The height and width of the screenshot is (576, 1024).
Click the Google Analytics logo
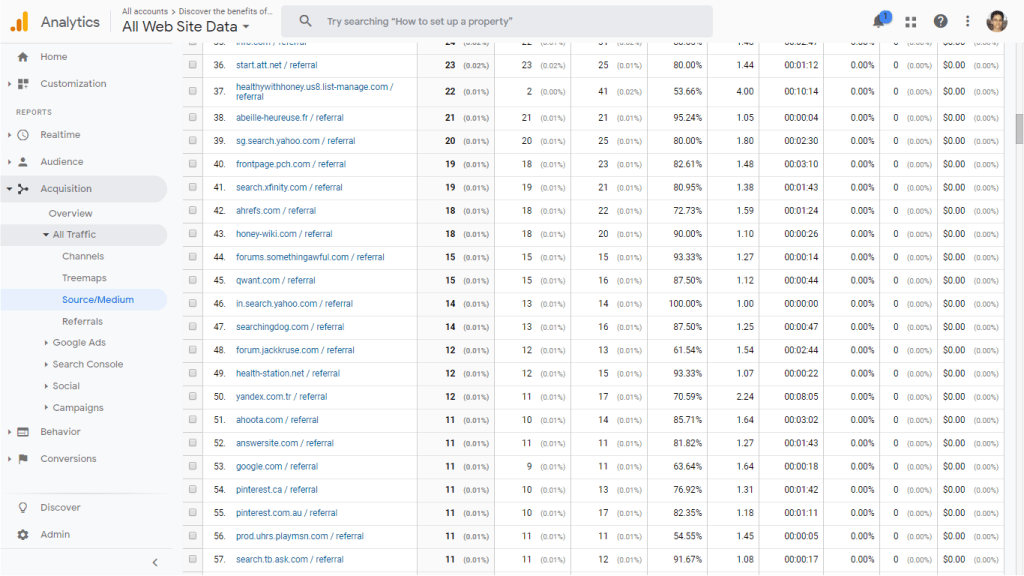(20, 22)
